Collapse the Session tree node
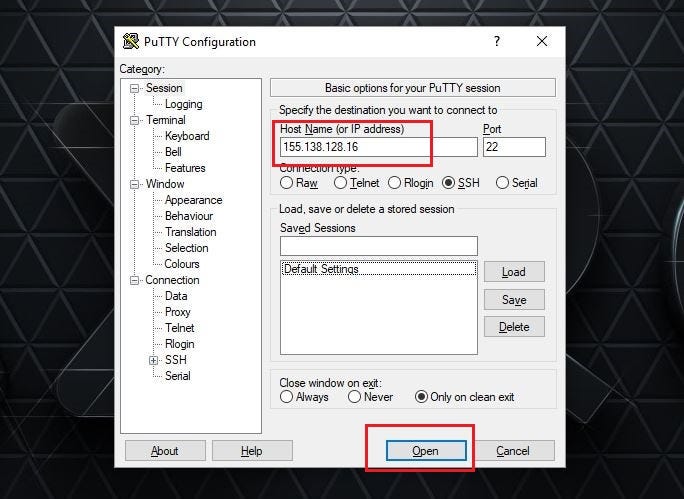Screen dimensions: 684x499 point(134,89)
